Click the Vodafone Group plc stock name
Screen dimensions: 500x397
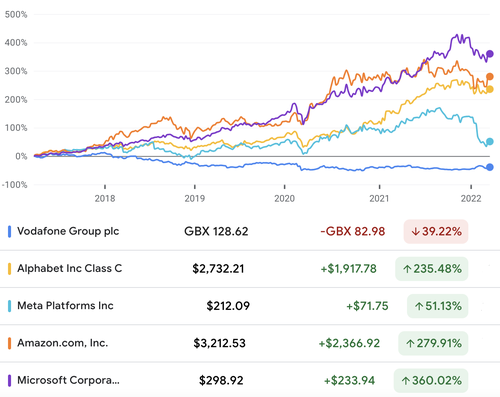pos(68,231)
